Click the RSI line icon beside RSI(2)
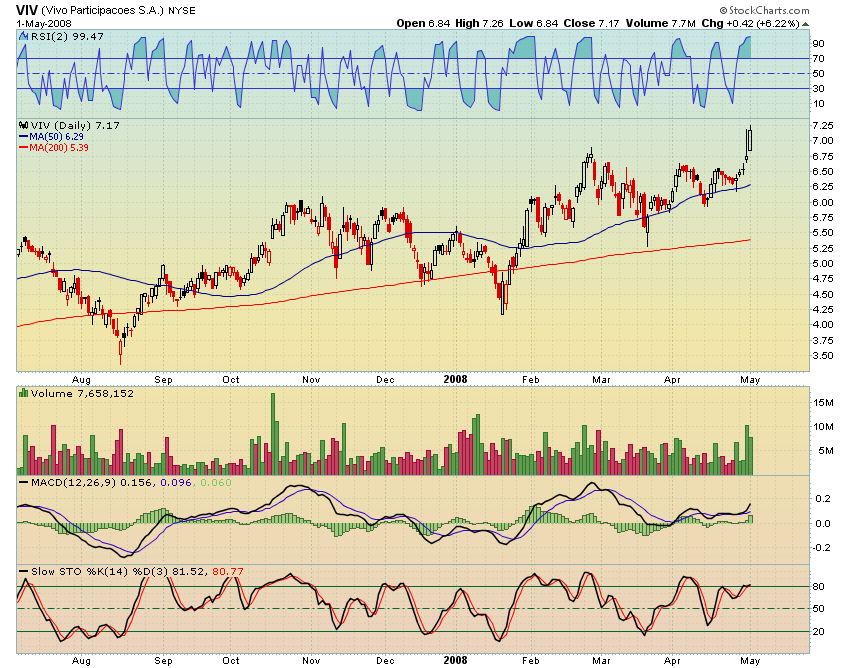This screenshot has width=850, height=668. click(x=23, y=36)
